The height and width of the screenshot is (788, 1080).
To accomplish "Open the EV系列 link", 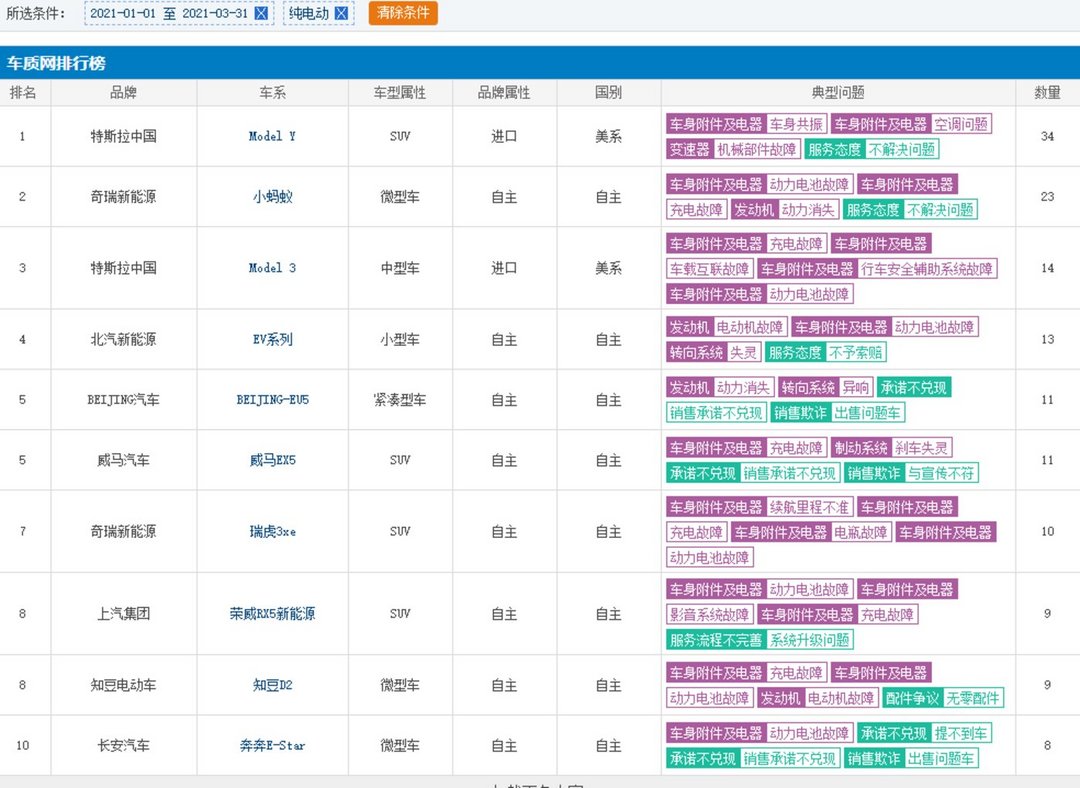I will (x=272, y=340).
